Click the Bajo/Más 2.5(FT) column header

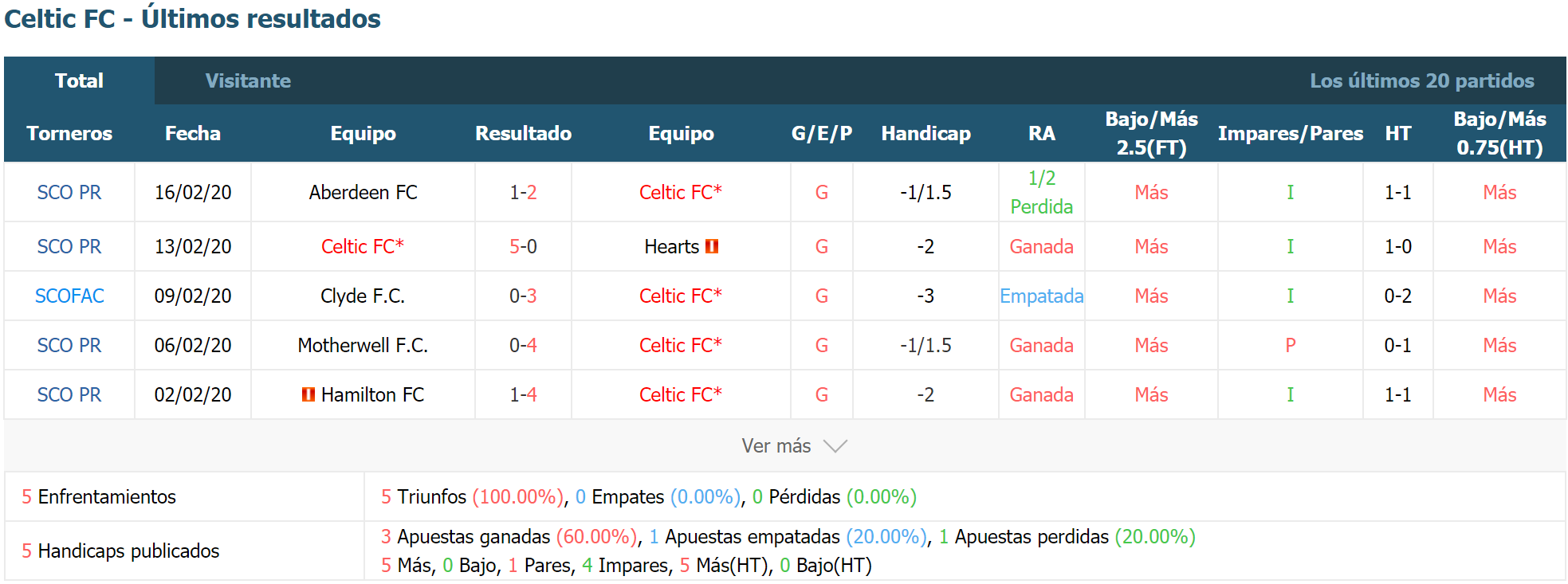(1151, 134)
